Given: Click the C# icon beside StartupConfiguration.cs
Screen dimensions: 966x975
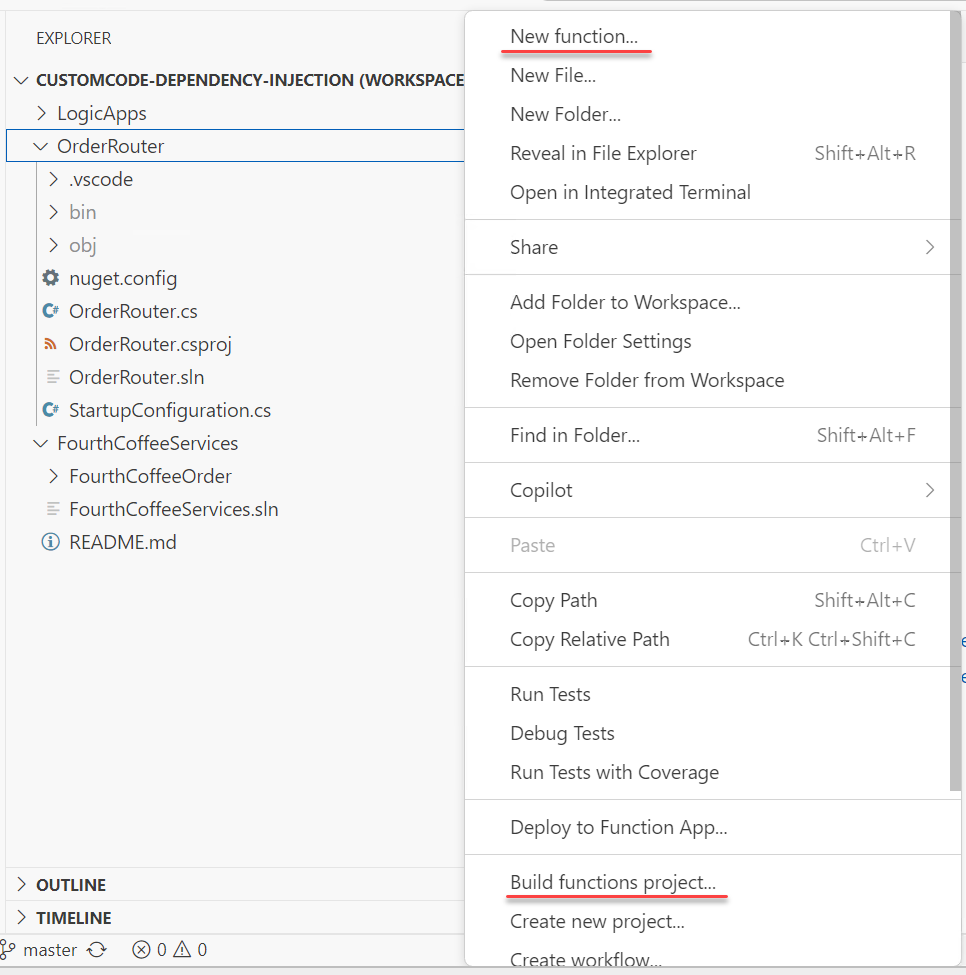Looking at the screenshot, I should tap(50, 410).
